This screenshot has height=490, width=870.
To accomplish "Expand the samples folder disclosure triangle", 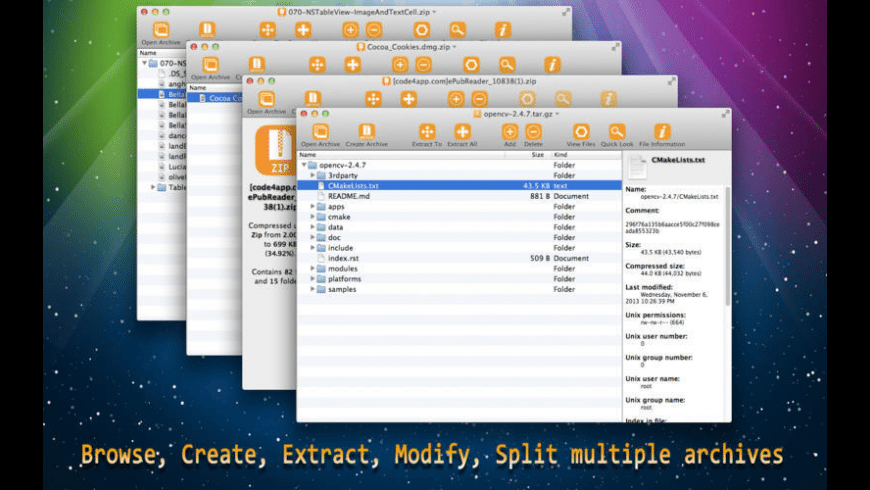I will tap(312, 290).
